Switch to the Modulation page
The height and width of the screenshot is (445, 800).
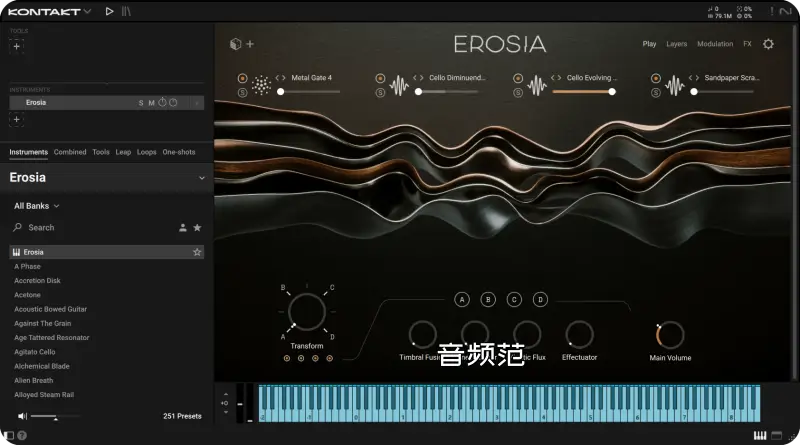pos(714,44)
